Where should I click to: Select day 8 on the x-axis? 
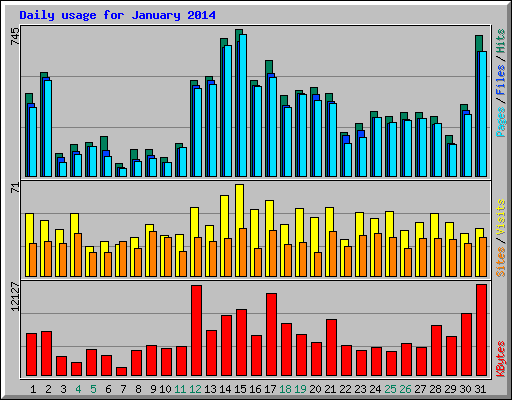138,389
